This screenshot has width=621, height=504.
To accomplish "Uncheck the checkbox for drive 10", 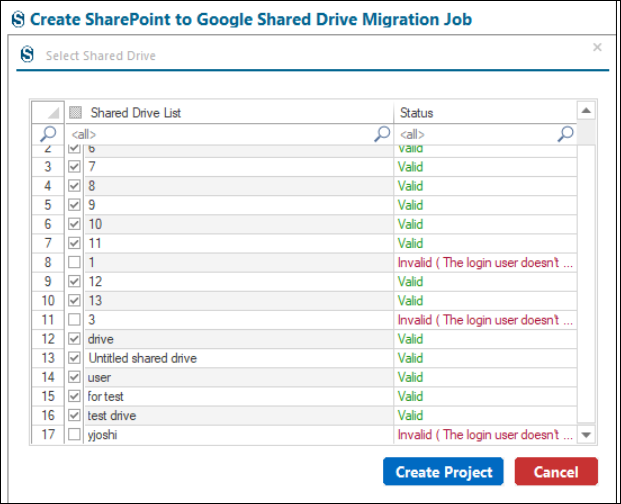I will click(74, 224).
